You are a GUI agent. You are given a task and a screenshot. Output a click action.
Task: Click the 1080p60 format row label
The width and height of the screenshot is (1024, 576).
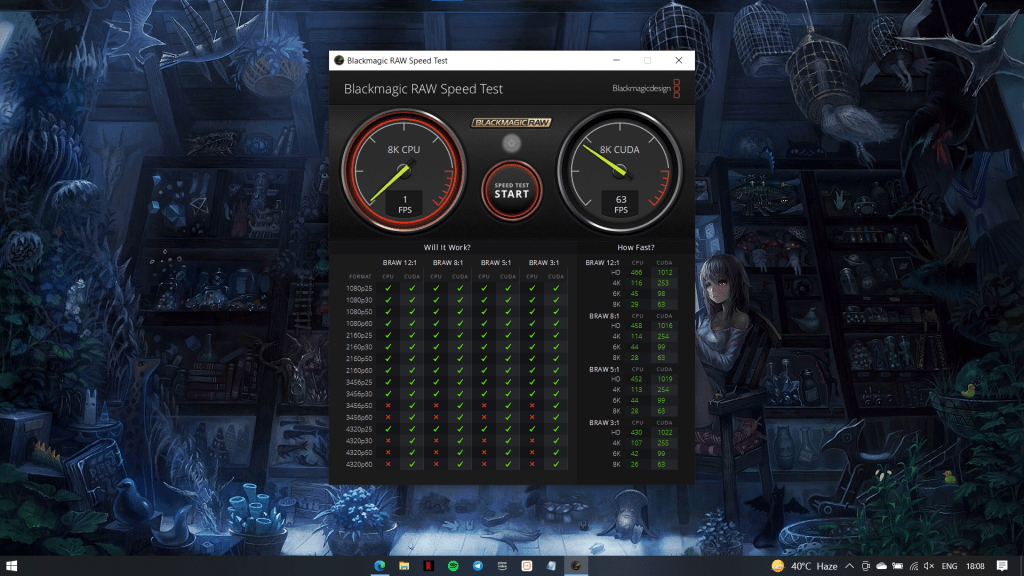(359, 323)
